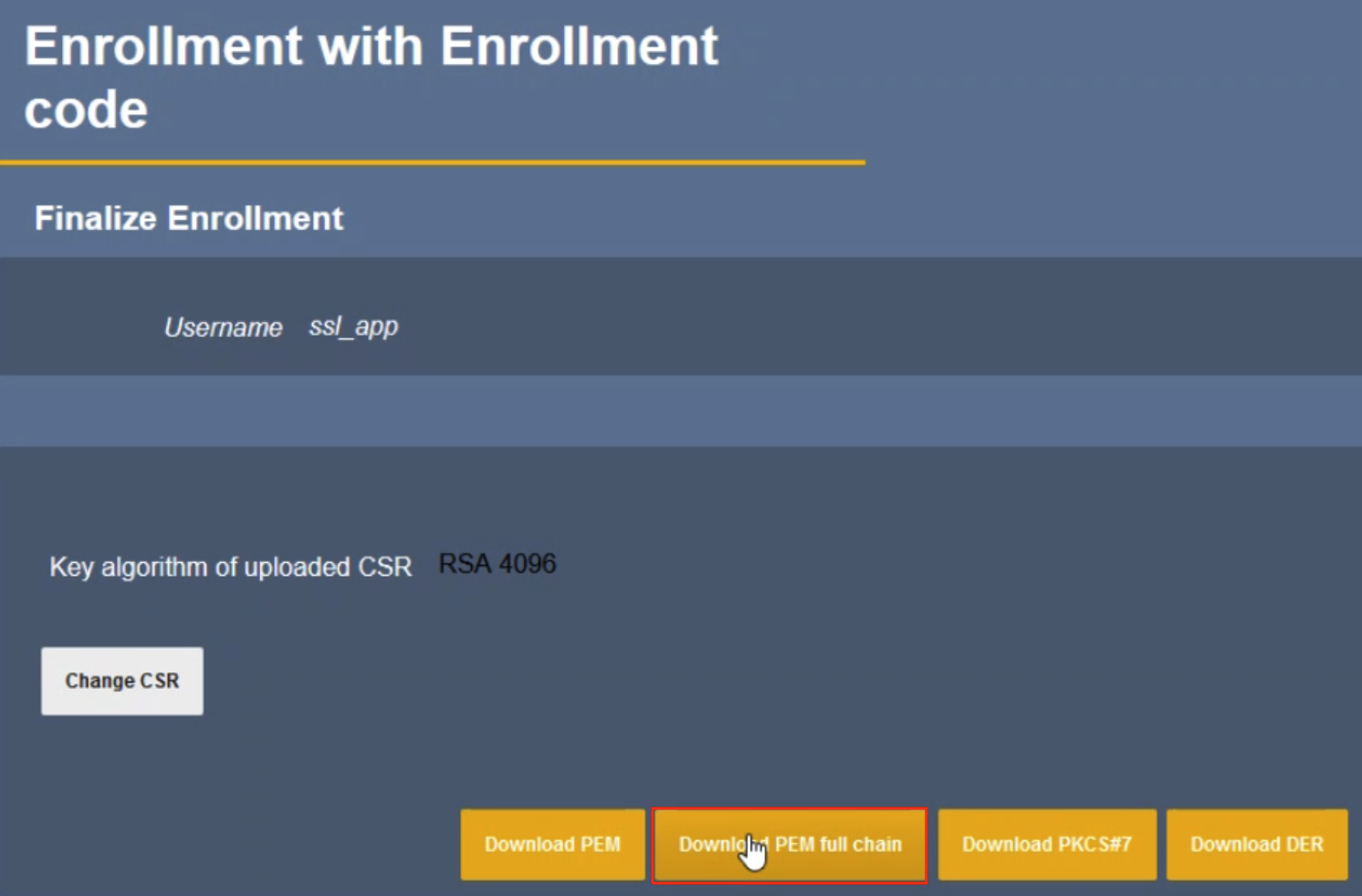Get the full chain PEM download
Screen dimensions: 1362x896
click(x=790, y=844)
